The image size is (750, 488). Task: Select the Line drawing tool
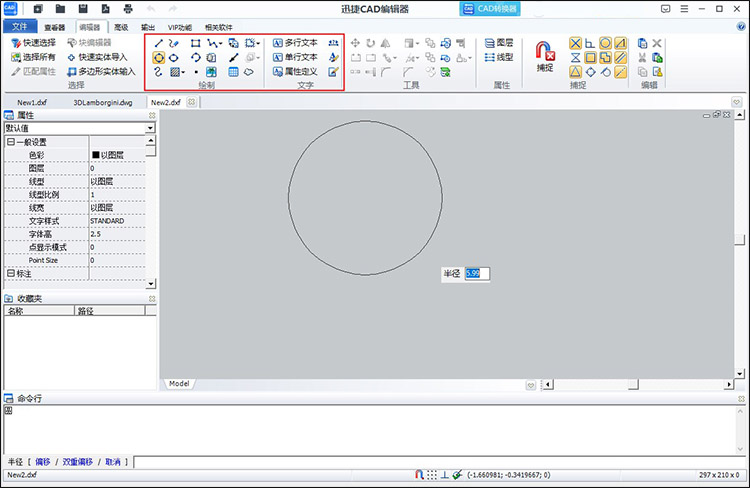coord(158,44)
